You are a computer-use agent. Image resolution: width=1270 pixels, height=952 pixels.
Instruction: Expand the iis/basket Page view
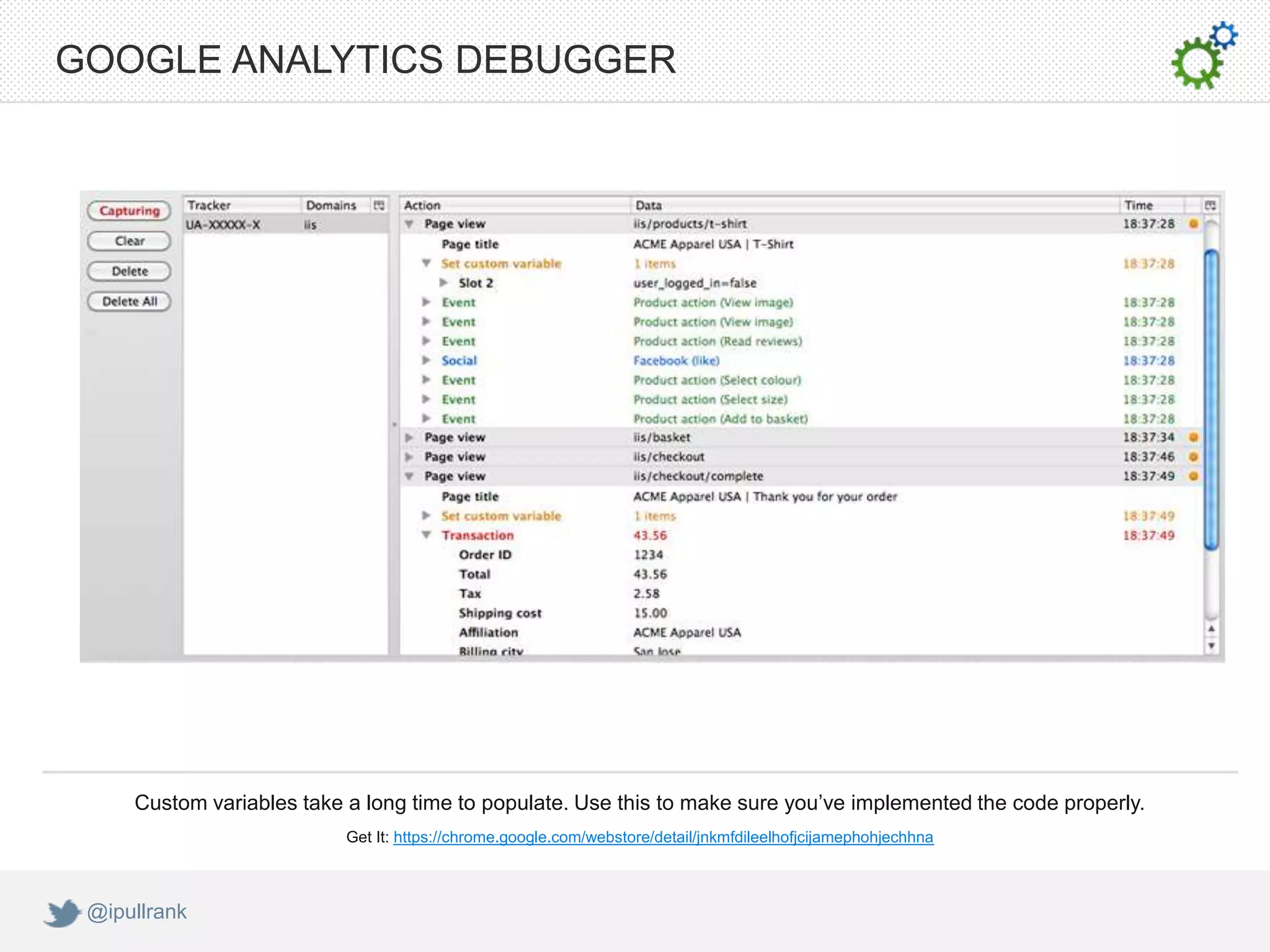409,438
